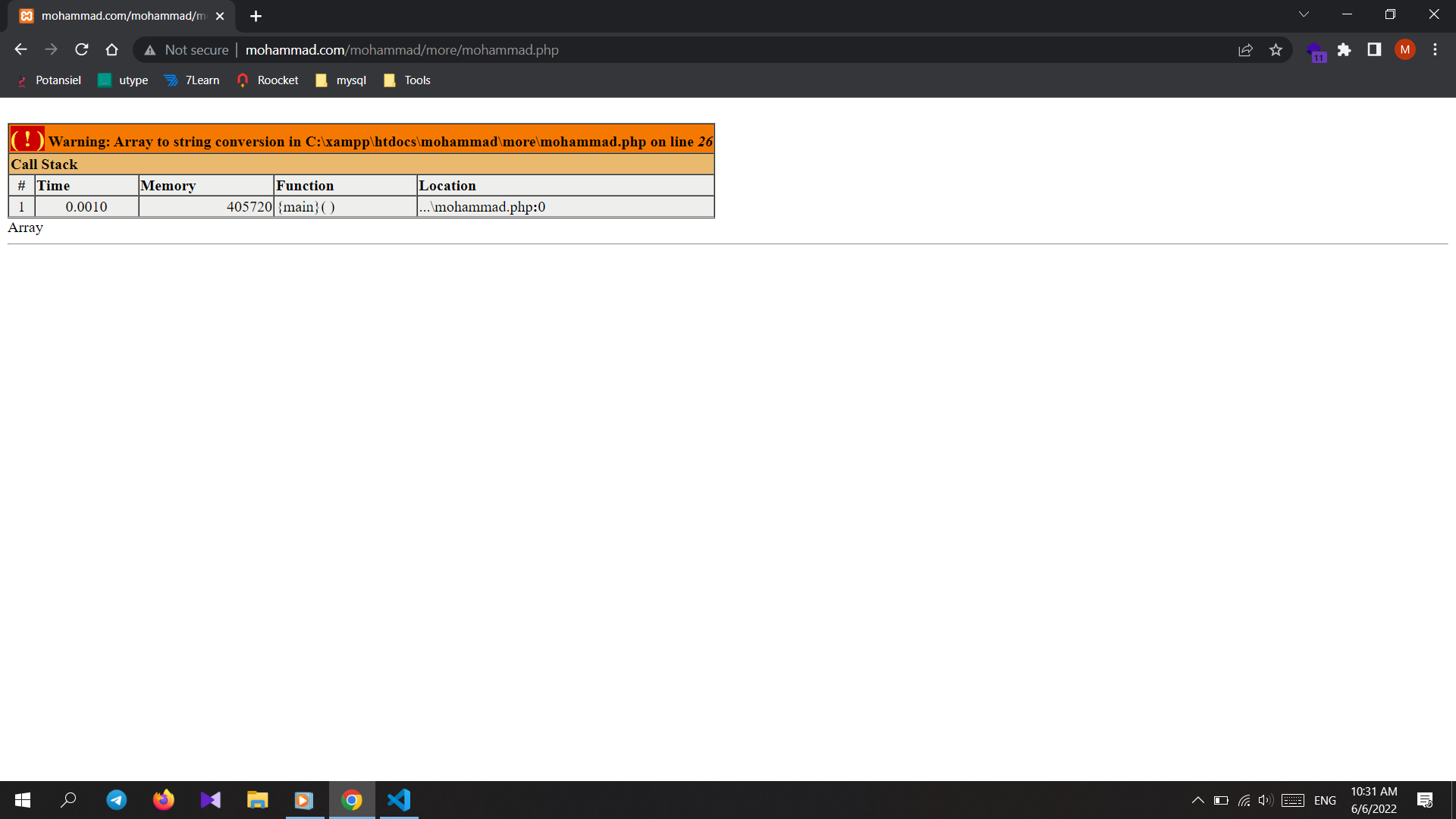Switch to Chrome in the taskbar

(x=352, y=800)
